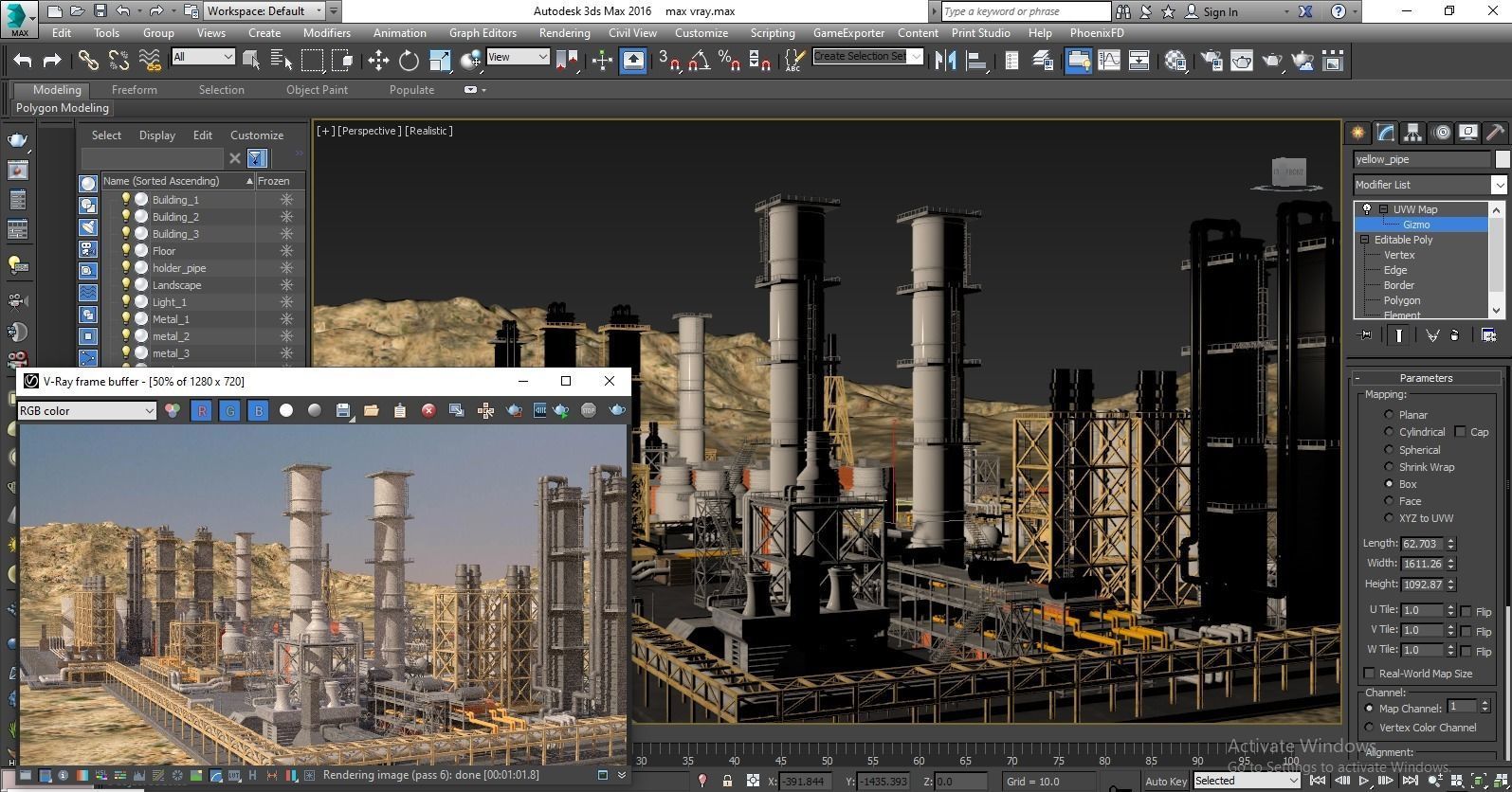Open Create Selection Set dropdown
Viewport: 1512px width, 792px height.
click(x=867, y=57)
